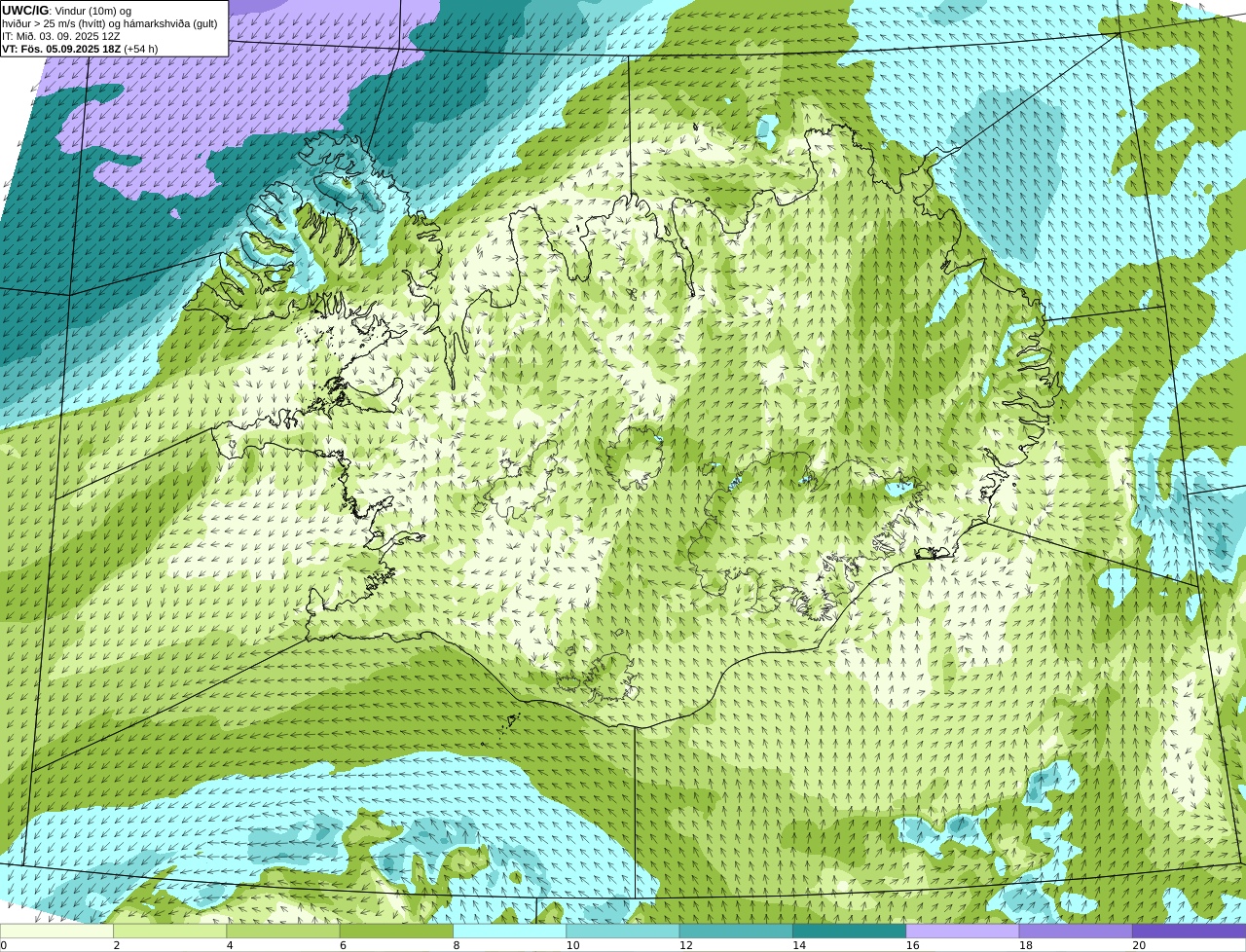
Task: Click the 'hviður > 25 m/s (hvítt)' description line
Action: (110, 23)
